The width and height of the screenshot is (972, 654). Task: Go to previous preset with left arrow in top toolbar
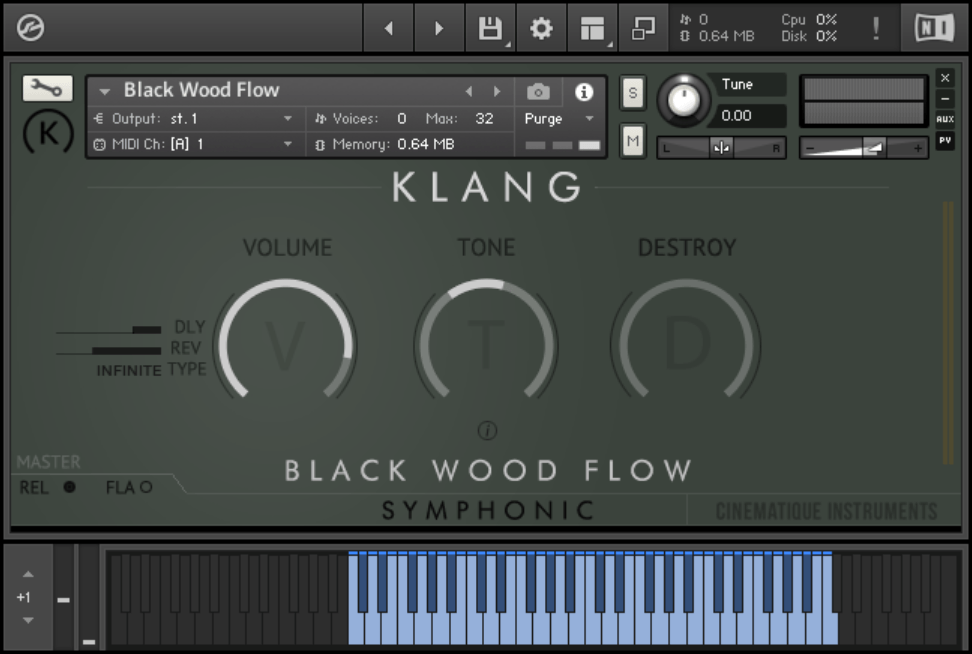click(x=389, y=28)
